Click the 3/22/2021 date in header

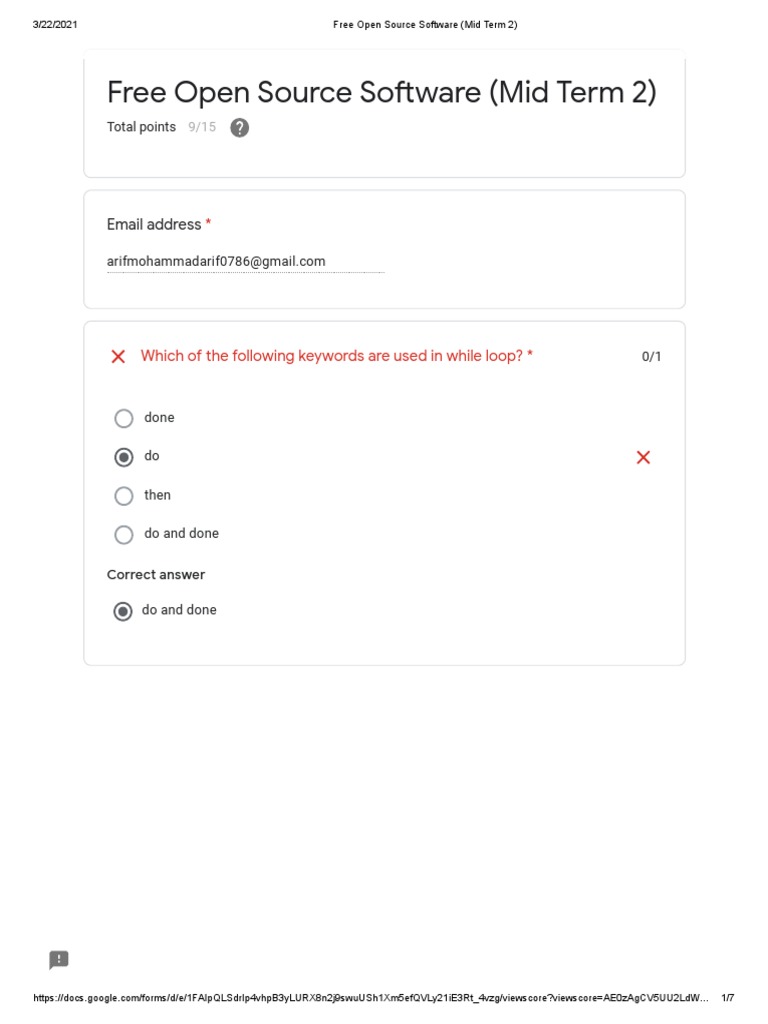pyautogui.click(x=55, y=24)
